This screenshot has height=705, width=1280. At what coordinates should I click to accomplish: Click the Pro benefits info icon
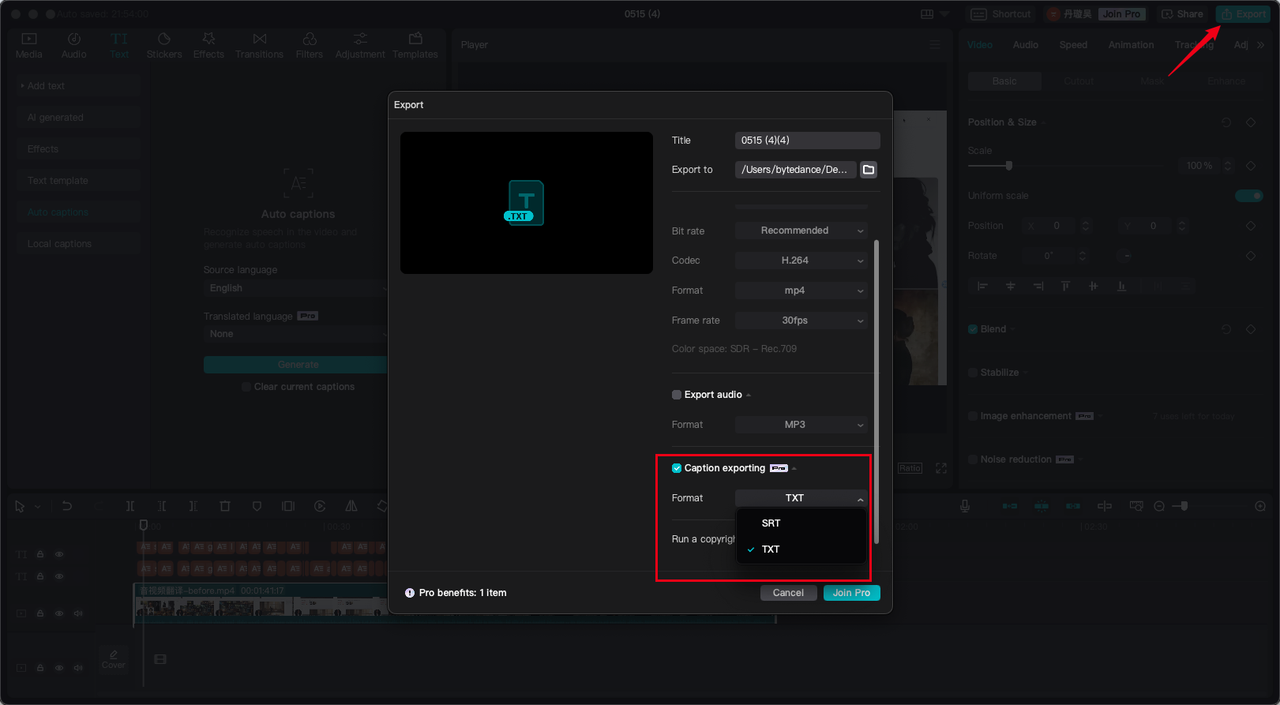pyautogui.click(x=410, y=593)
